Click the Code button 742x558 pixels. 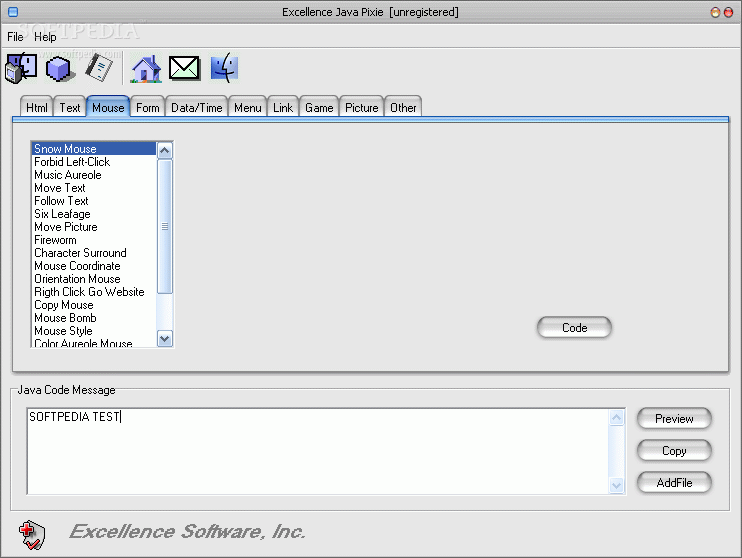574,328
